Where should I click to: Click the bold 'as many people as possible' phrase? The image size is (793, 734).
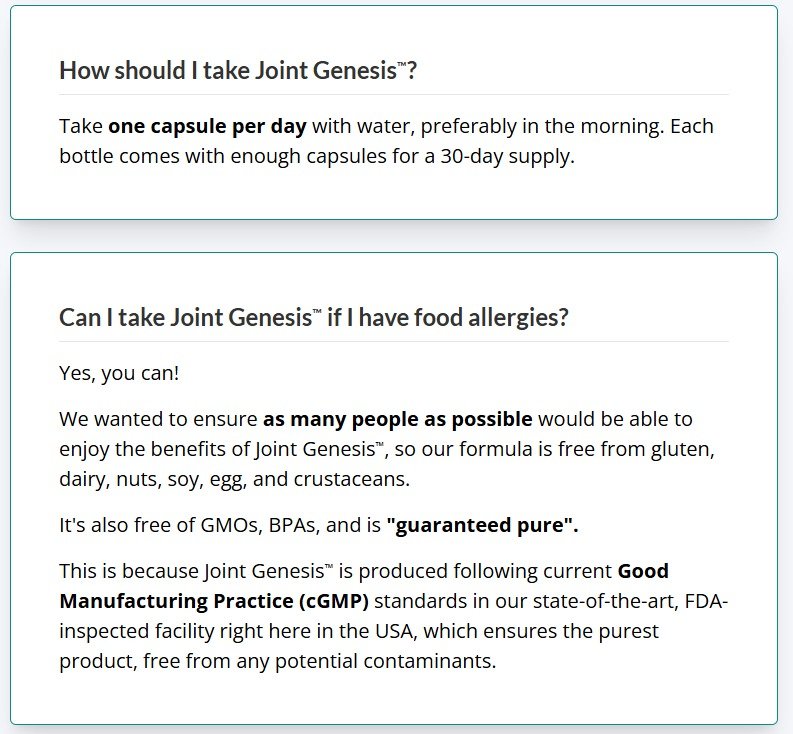pos(397,418)
